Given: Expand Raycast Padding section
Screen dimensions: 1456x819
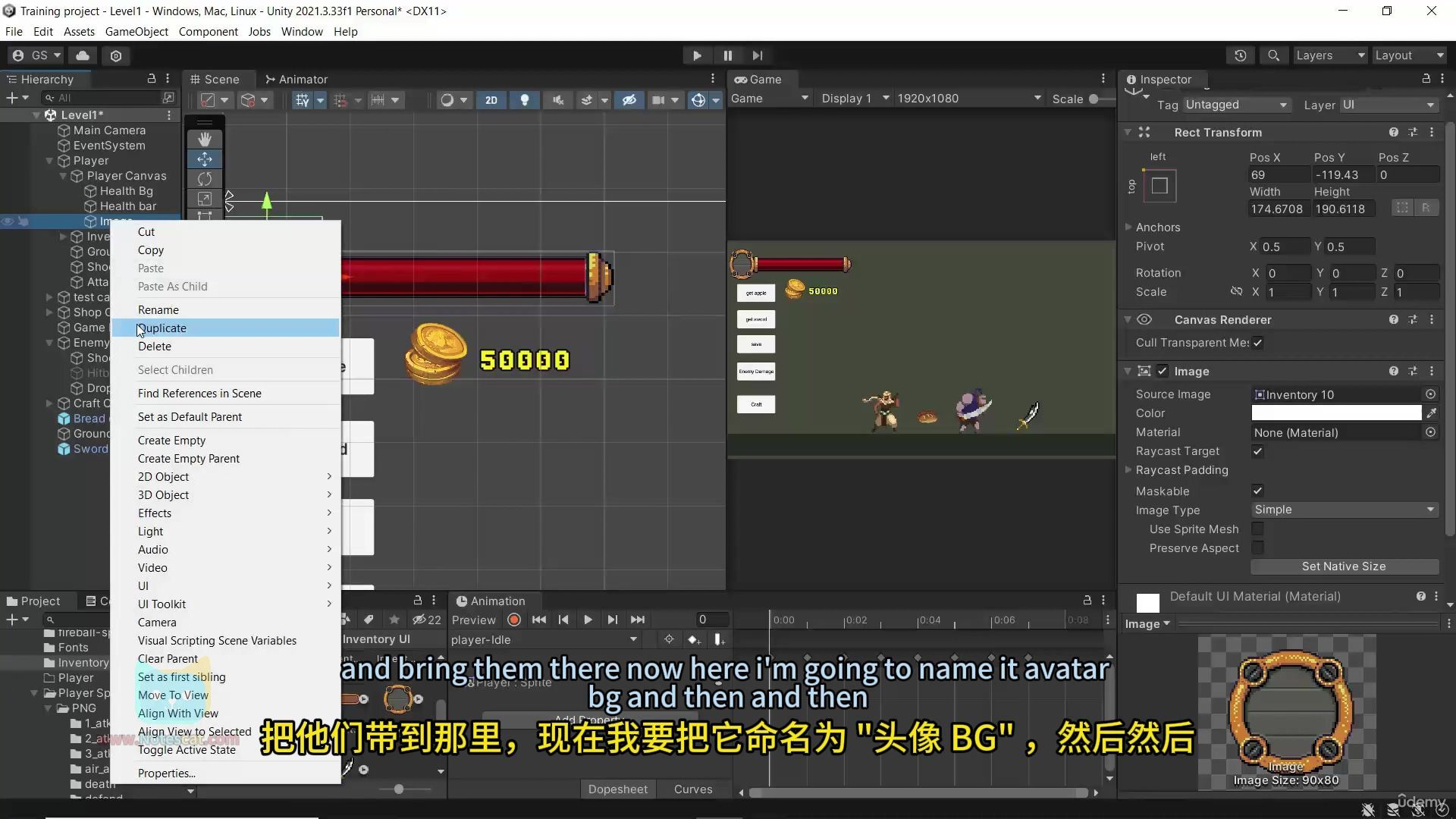Looking at the screenshot, I should [1128, 470].
